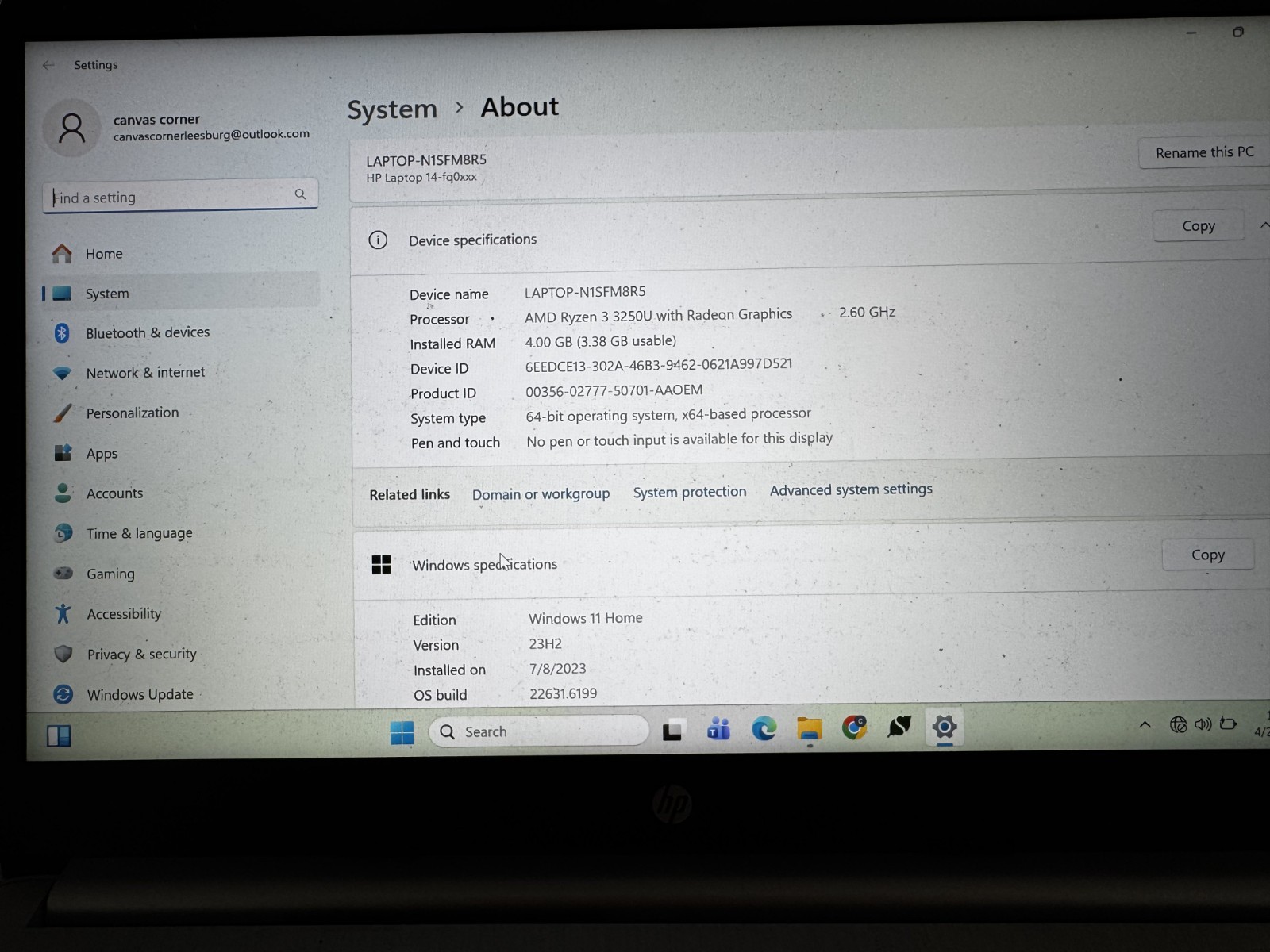Click the back arrow in Settings

tap(48, 65)
